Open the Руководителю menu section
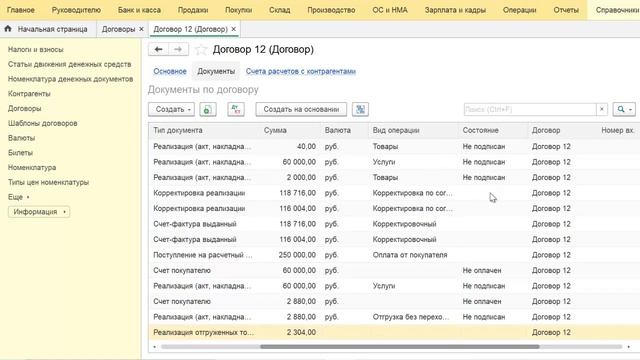 pos(76,10)
